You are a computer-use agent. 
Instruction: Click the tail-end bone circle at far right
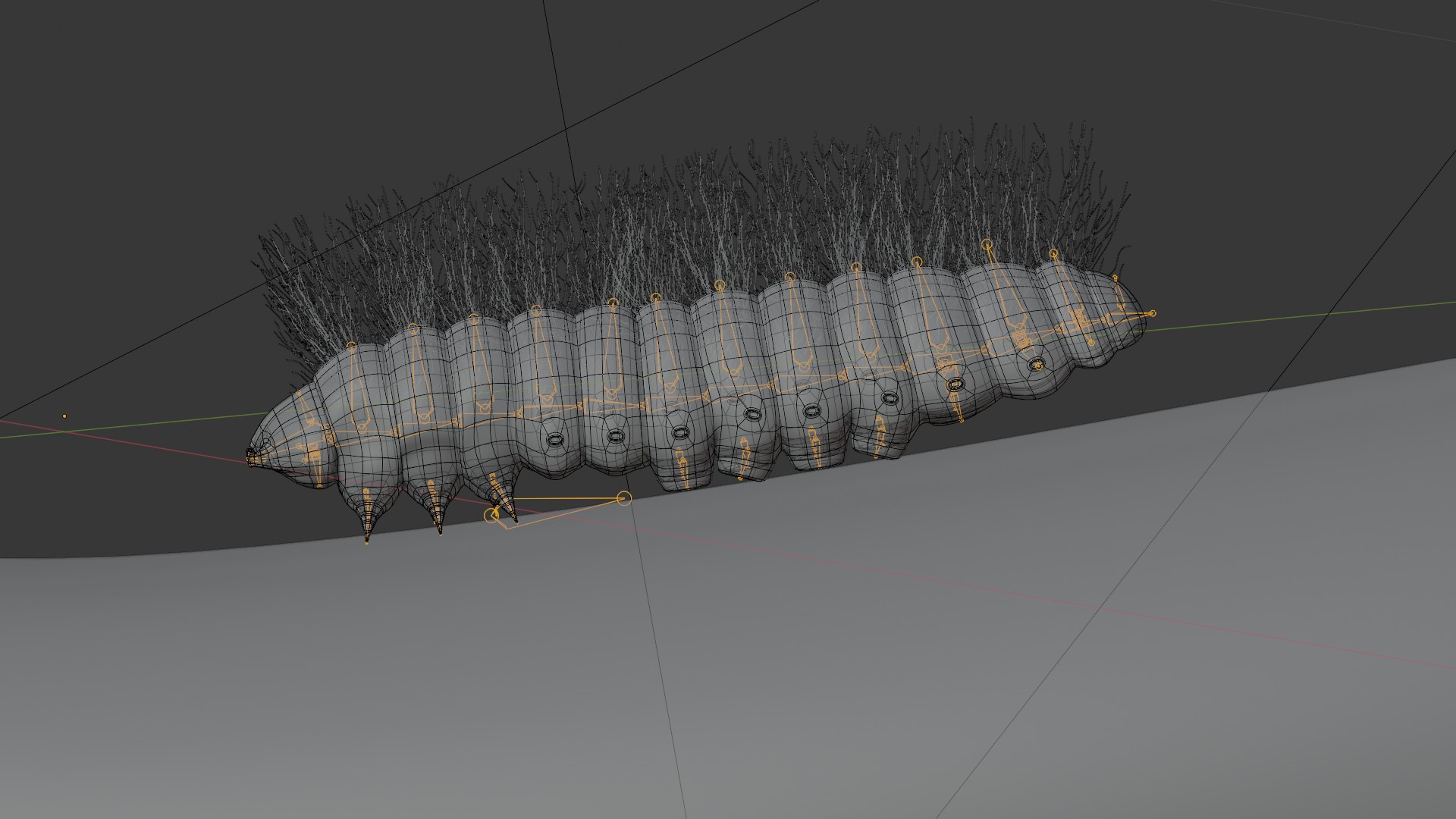1153,313
